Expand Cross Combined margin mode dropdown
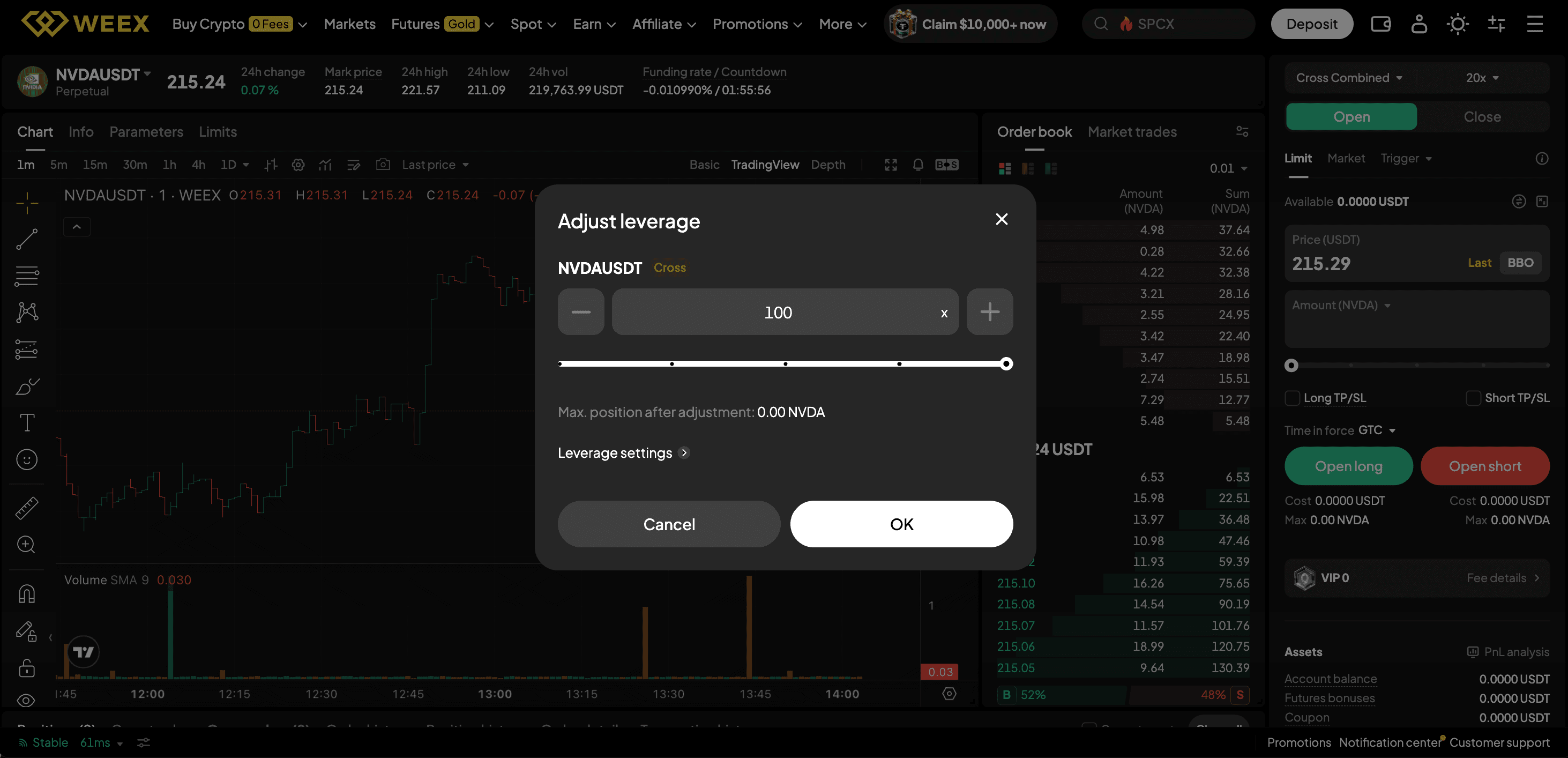 1349,78
